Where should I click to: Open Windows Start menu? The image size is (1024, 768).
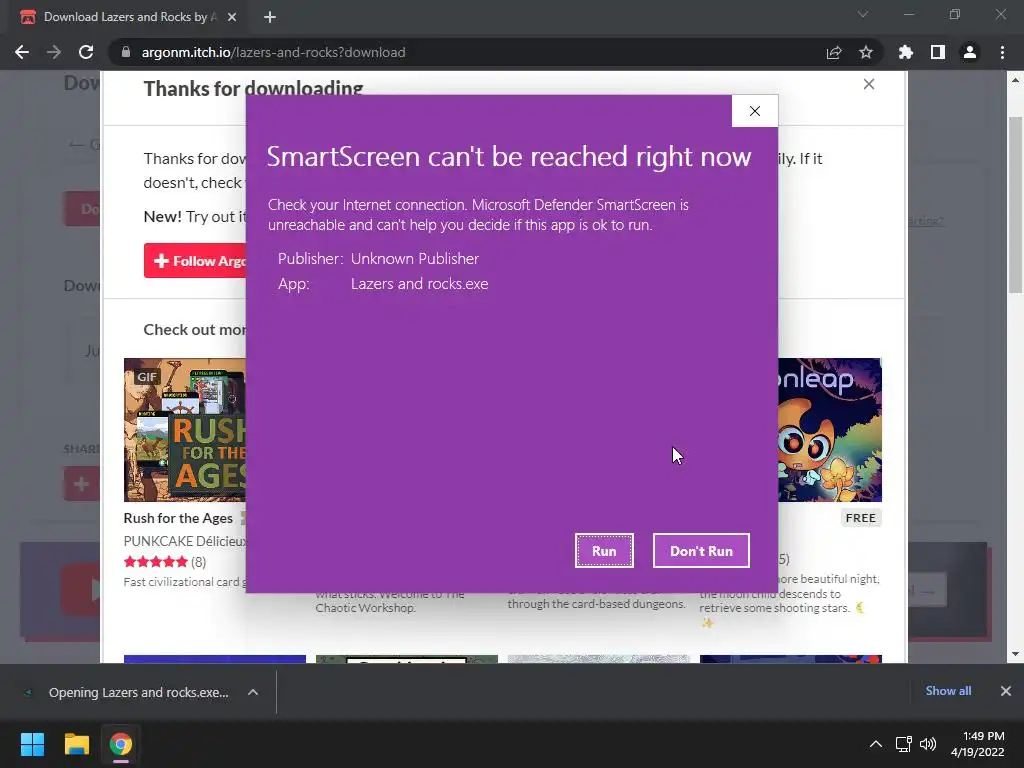32,744
